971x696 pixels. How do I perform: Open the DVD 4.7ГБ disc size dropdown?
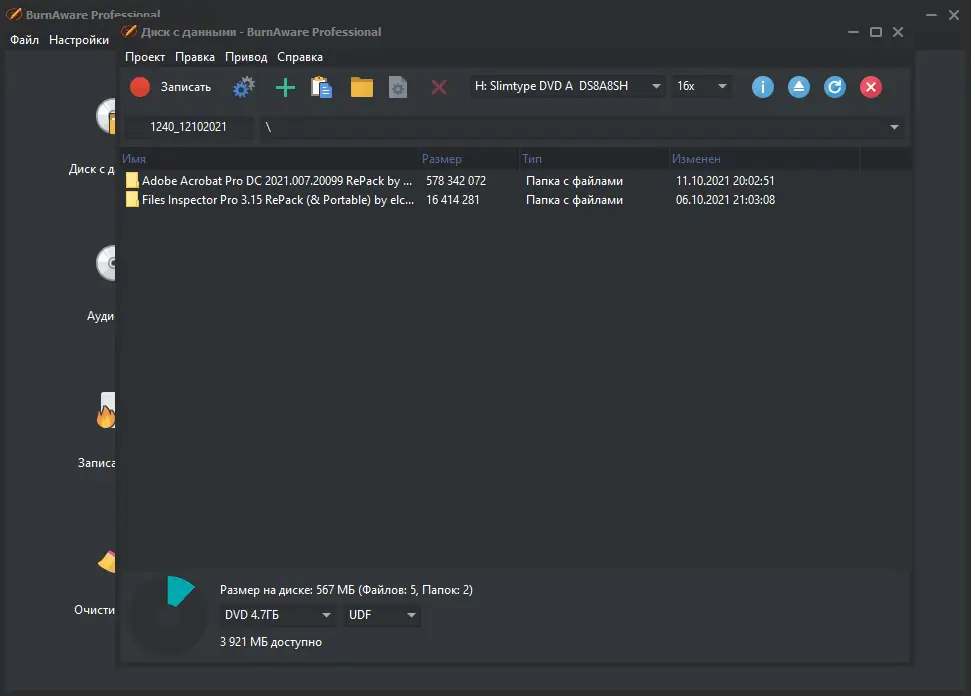[277, 615]
